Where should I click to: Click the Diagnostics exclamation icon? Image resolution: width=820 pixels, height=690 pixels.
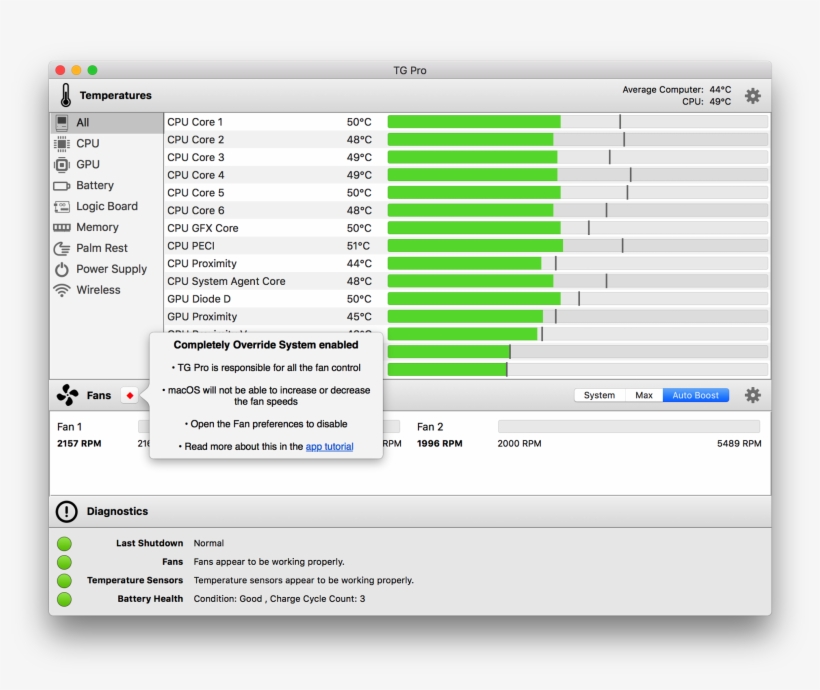click(66, 511)
